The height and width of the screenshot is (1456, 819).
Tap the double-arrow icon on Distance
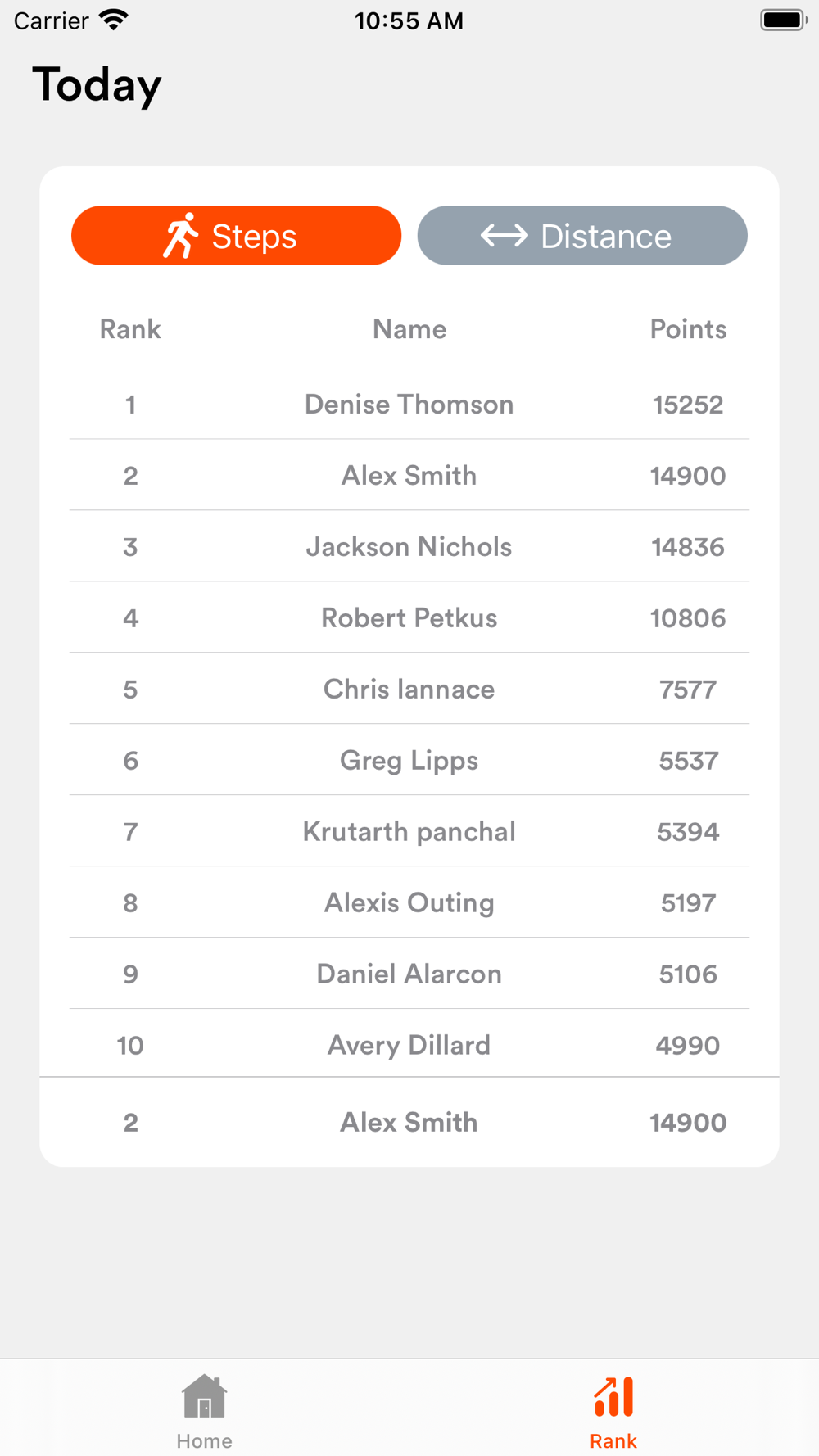pyautogui.click(x=504, y=236)
